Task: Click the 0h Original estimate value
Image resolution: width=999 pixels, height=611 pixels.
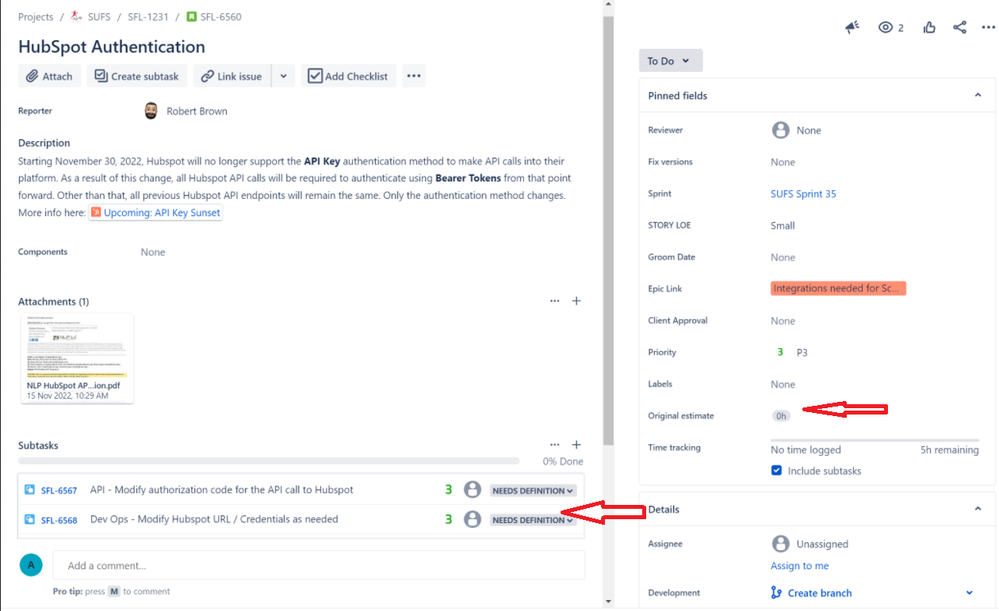Action: click(x=780, y=416)
